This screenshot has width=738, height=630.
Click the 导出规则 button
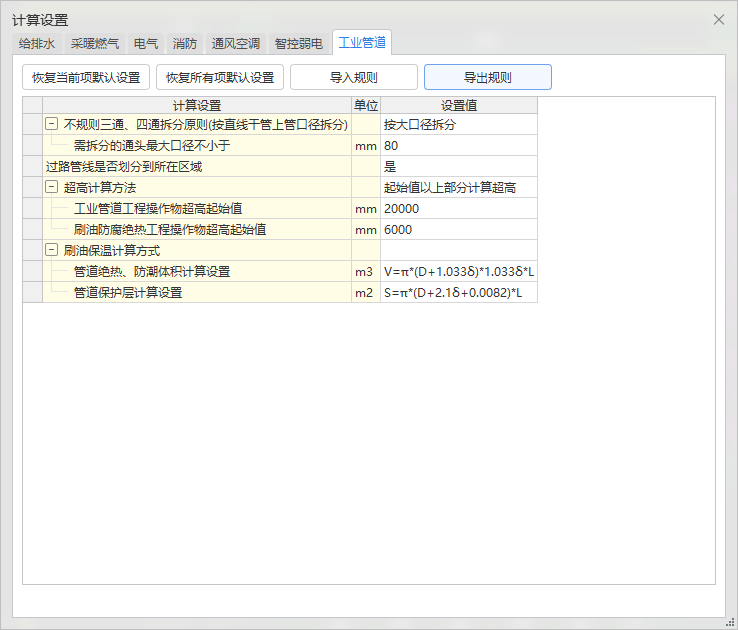488,78
